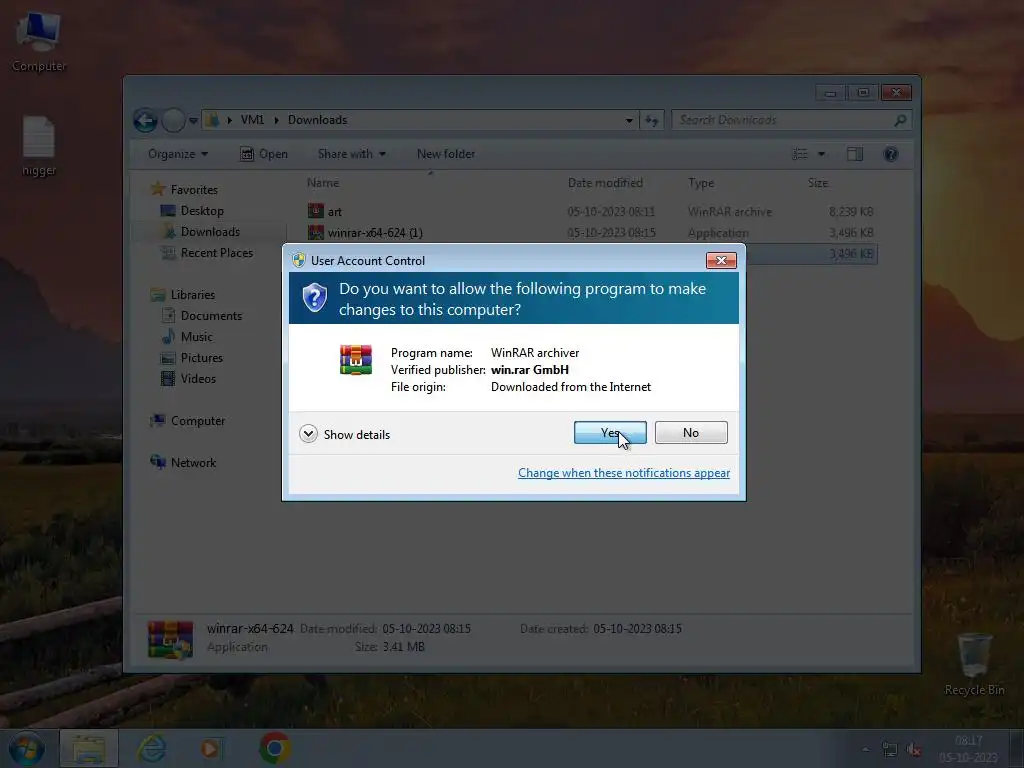Expand Show details in the UAC dialog

tap(345, 434)
